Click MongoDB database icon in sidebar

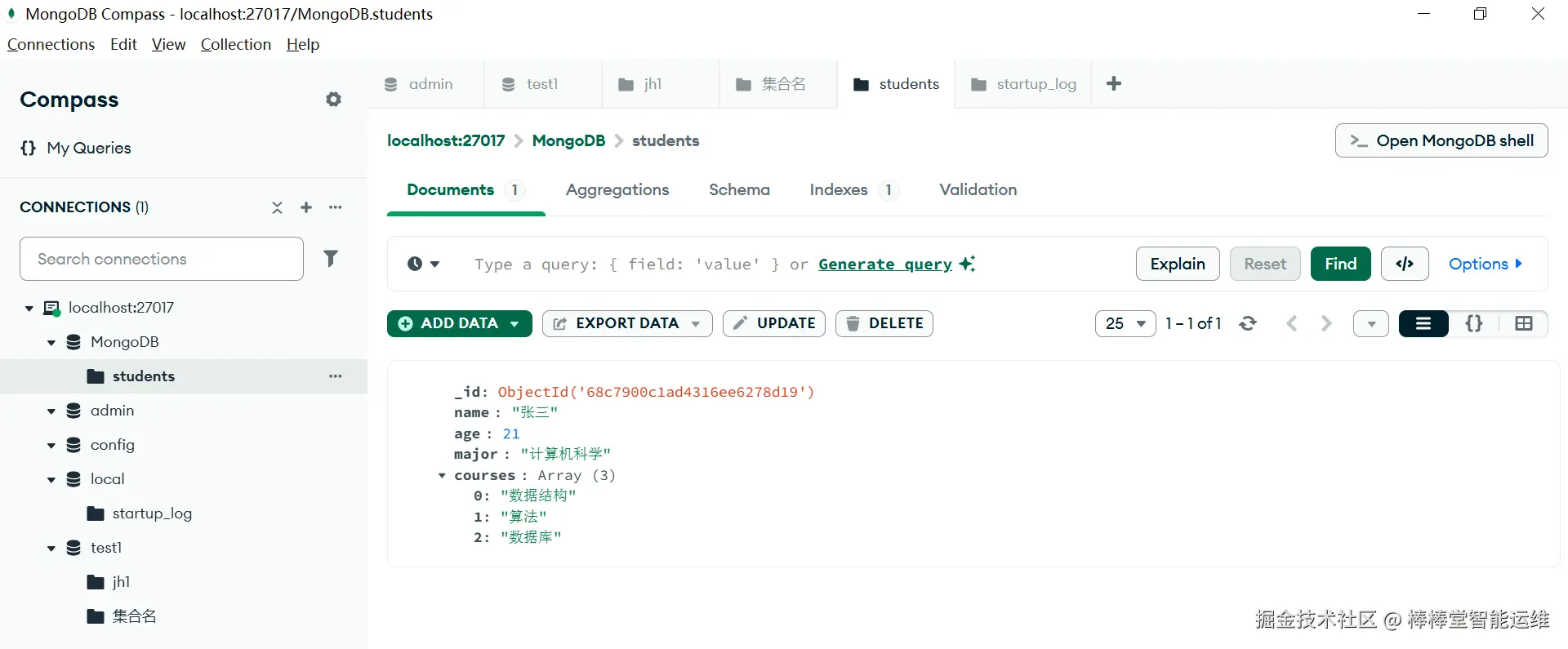pyautogui.click(x=73, y=342)
